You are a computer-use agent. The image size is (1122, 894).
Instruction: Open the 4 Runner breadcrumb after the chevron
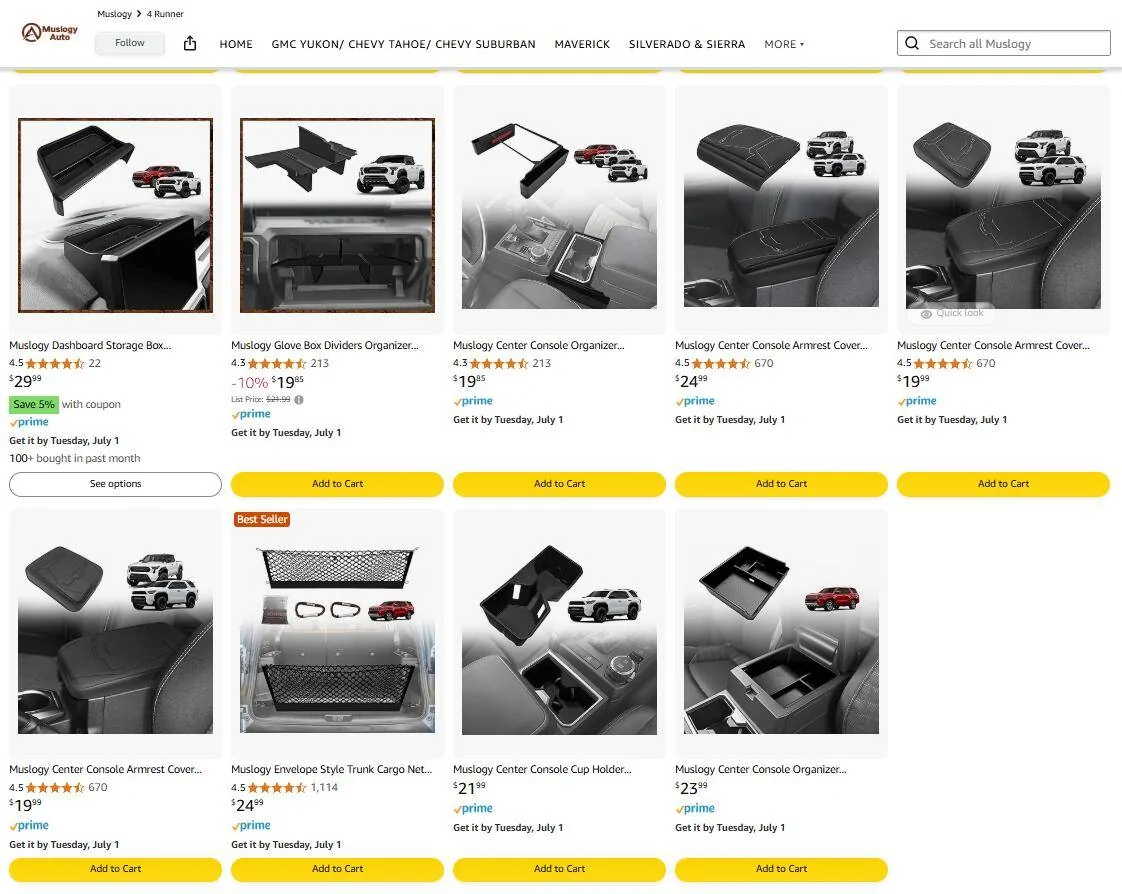[165, 14]
